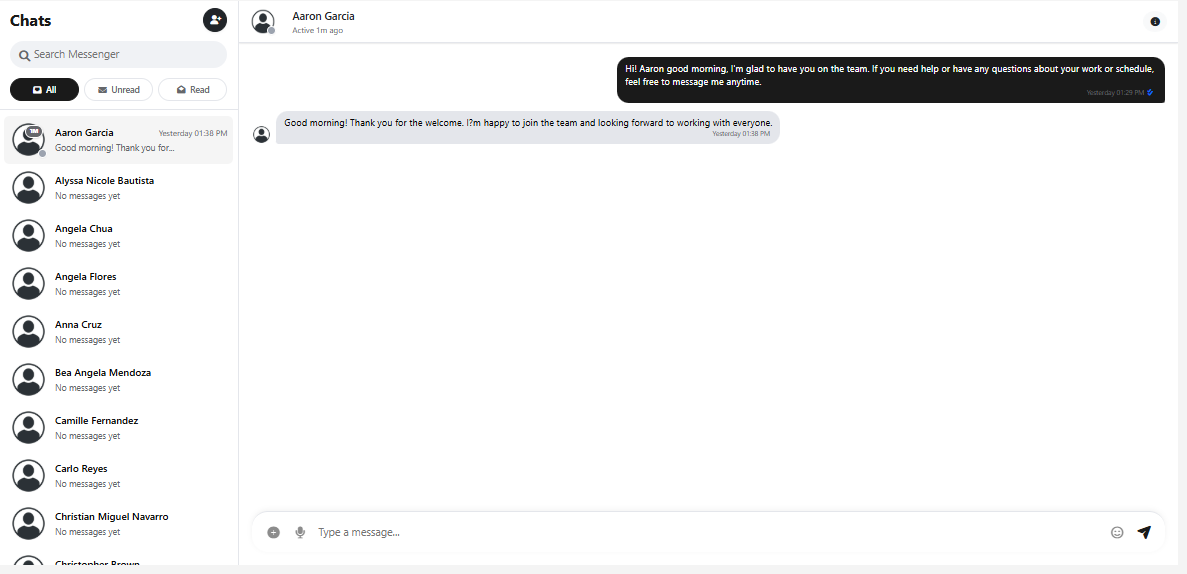1187x574 pixels.
Task: Click Aaron Garcia's avatar in chat header
Action: [x=263, y=21]
